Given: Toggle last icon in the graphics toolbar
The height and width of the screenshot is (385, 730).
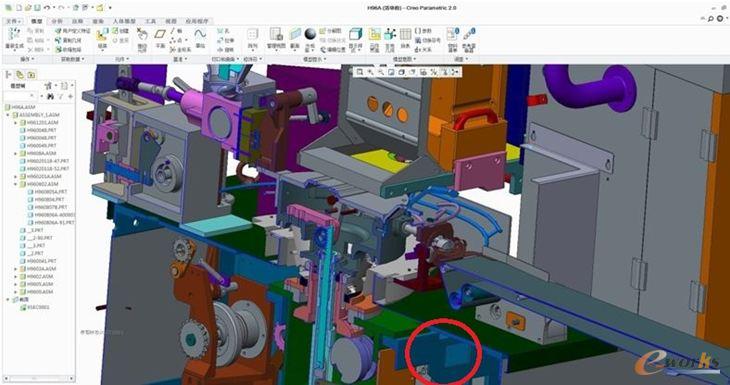Looking at the screenshot, I should (455, 72).
